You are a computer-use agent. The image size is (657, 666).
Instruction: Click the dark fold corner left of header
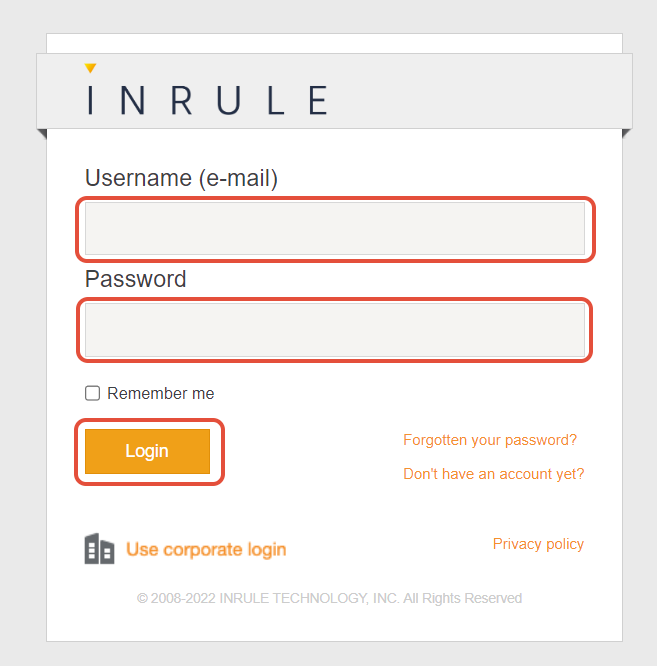tap(40, 133)
